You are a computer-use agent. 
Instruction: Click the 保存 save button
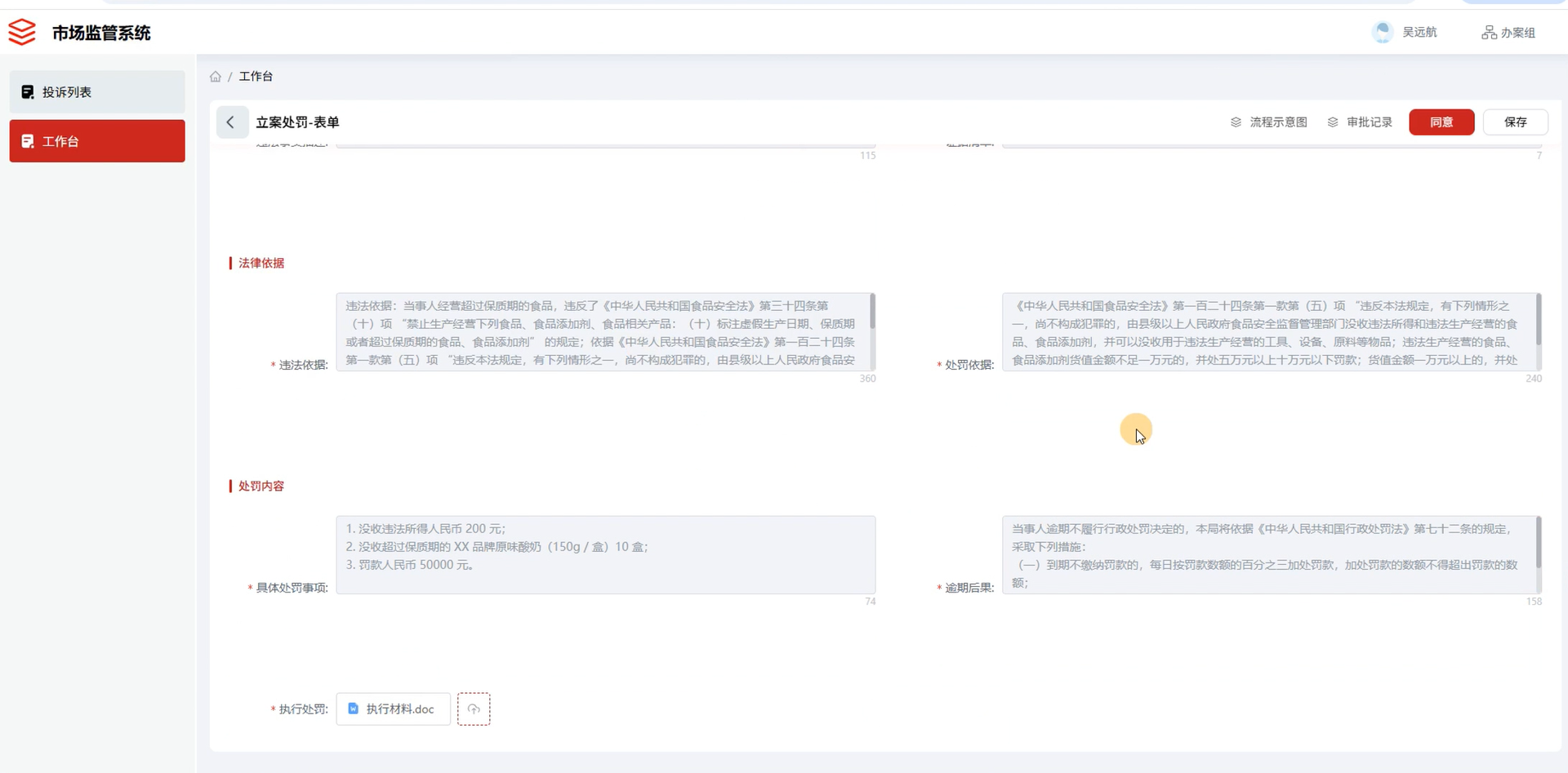coord(1516,122)
